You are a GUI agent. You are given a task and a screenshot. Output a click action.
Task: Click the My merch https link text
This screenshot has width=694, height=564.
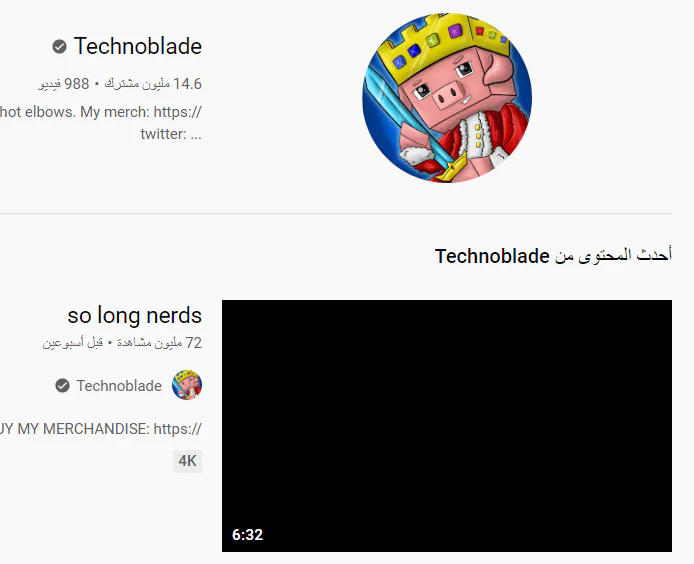tap(141, 112)
